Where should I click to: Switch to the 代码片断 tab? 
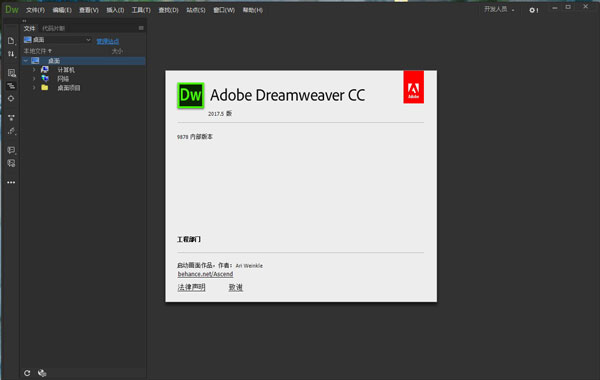(53, 28)
